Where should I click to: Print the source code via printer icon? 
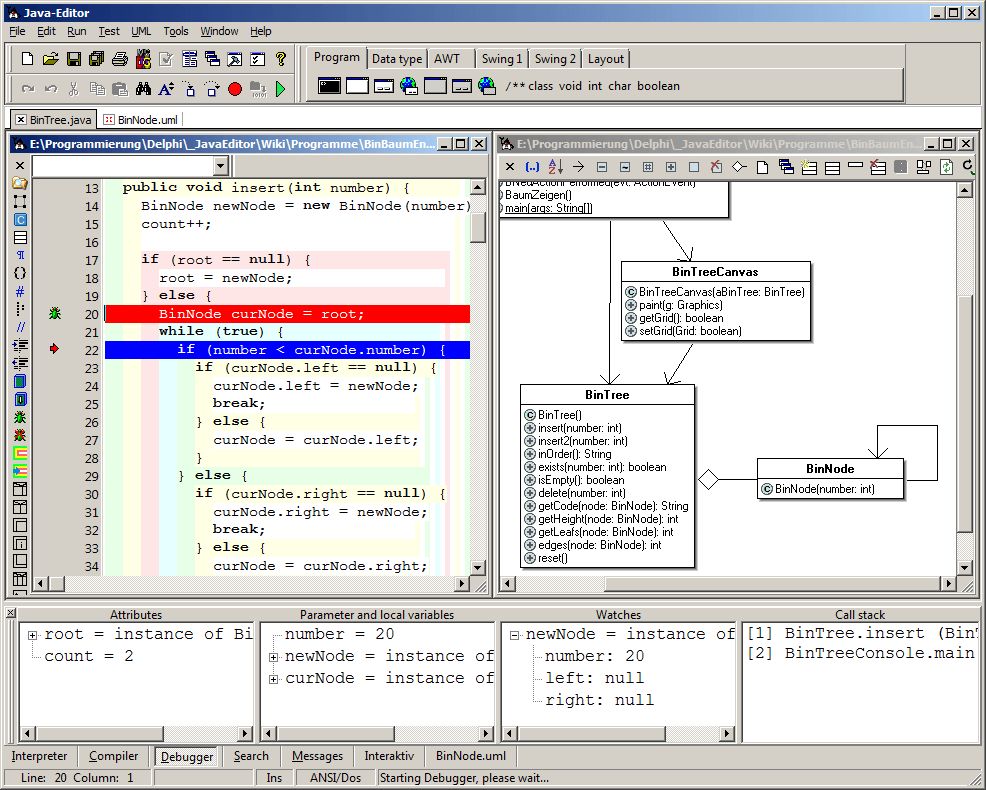(x=119, y=58)
